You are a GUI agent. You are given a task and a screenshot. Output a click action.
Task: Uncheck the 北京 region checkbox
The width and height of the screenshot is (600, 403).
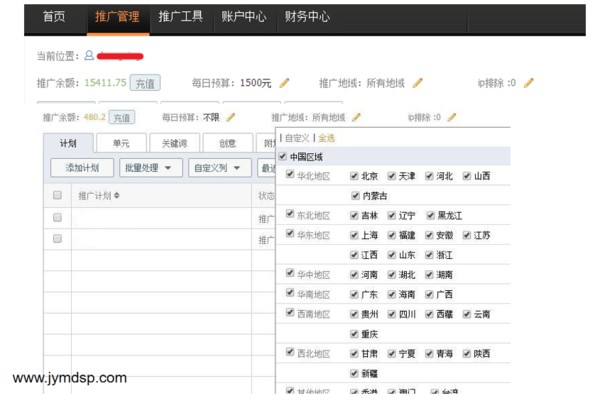pos(354,176)
